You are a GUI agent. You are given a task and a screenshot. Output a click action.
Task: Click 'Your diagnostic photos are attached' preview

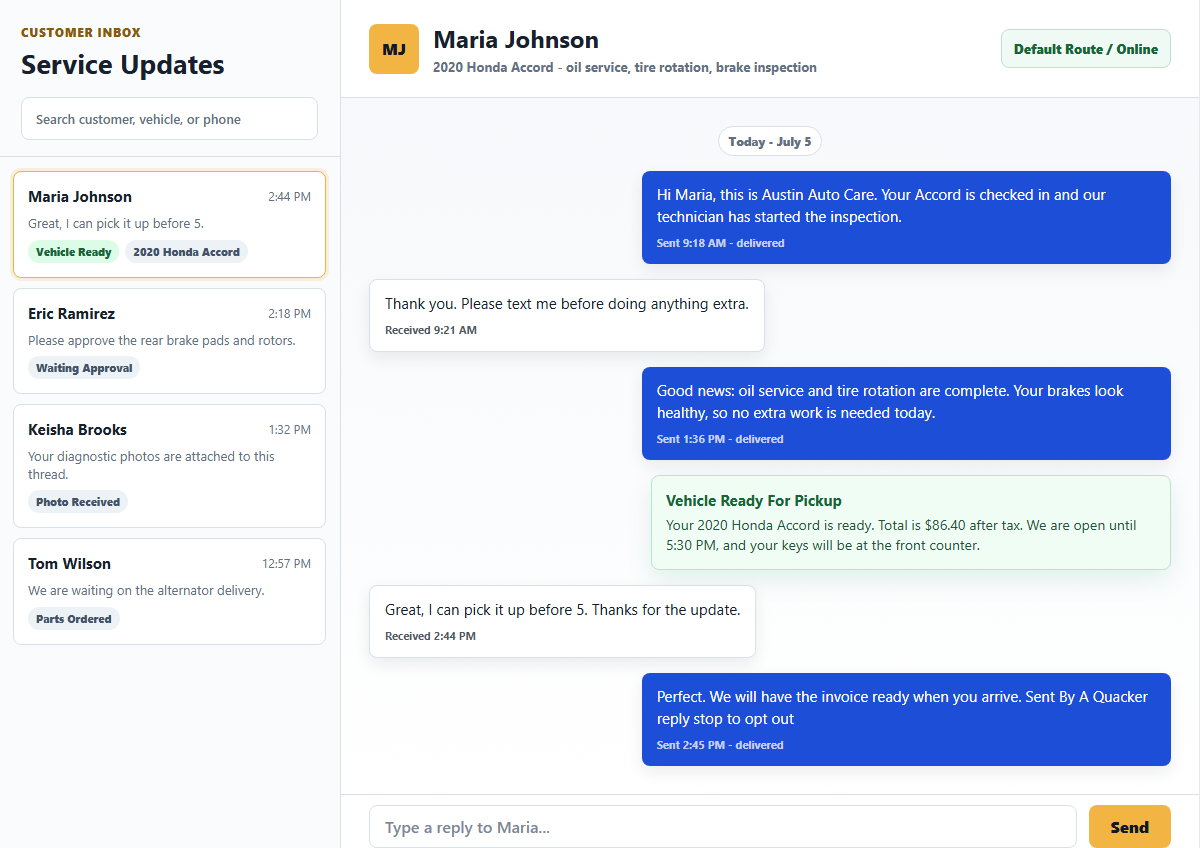click(151, 465)
